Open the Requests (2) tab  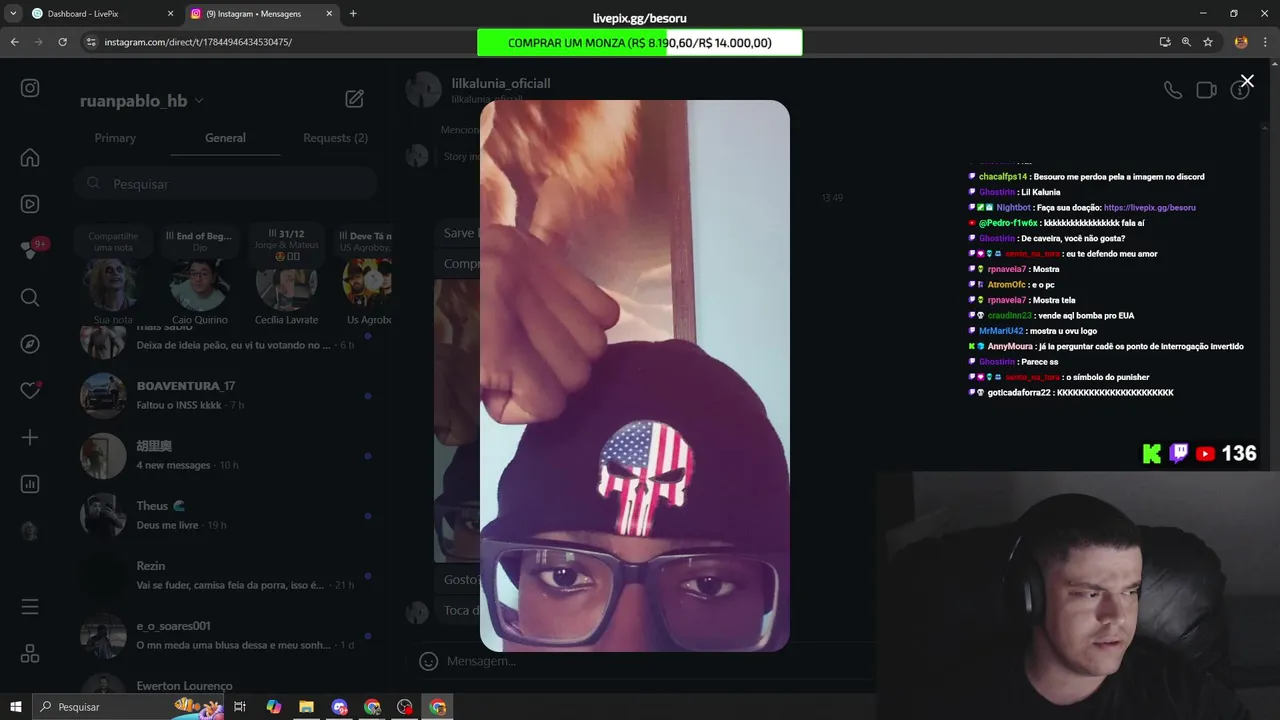tap(335, 138)
